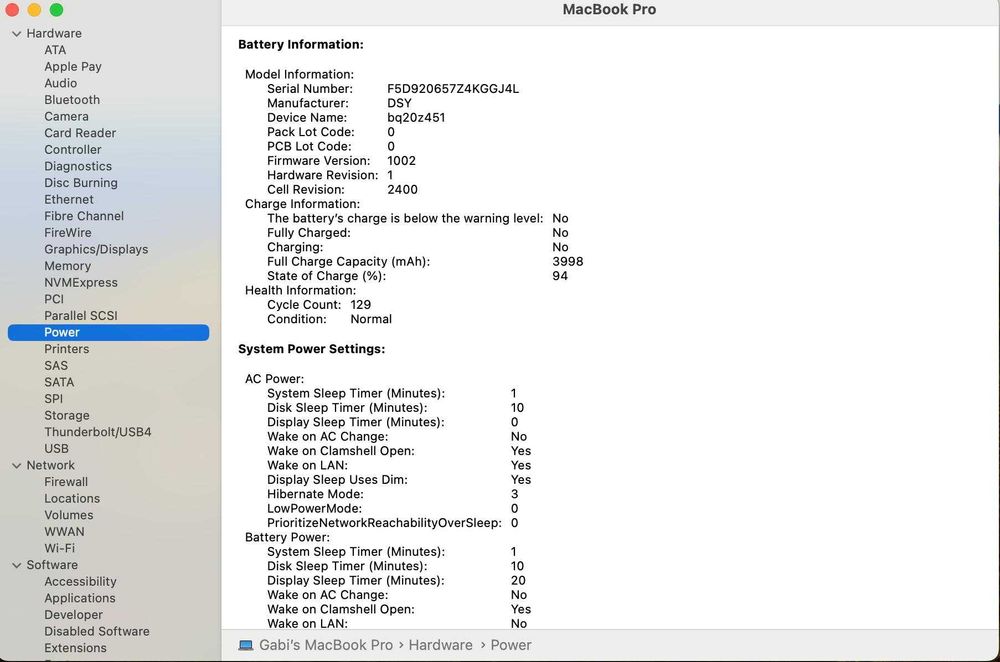Viewport: 1000px width, 662px height.
Task: Click the Full Charge Capacity value 3998
Action: [x=568, y=261]
